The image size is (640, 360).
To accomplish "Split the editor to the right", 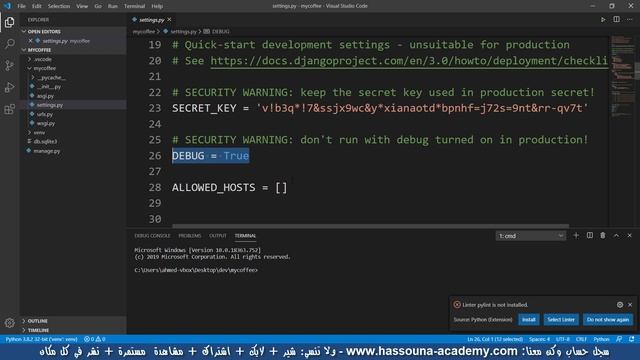I will [x=616, y=20].
